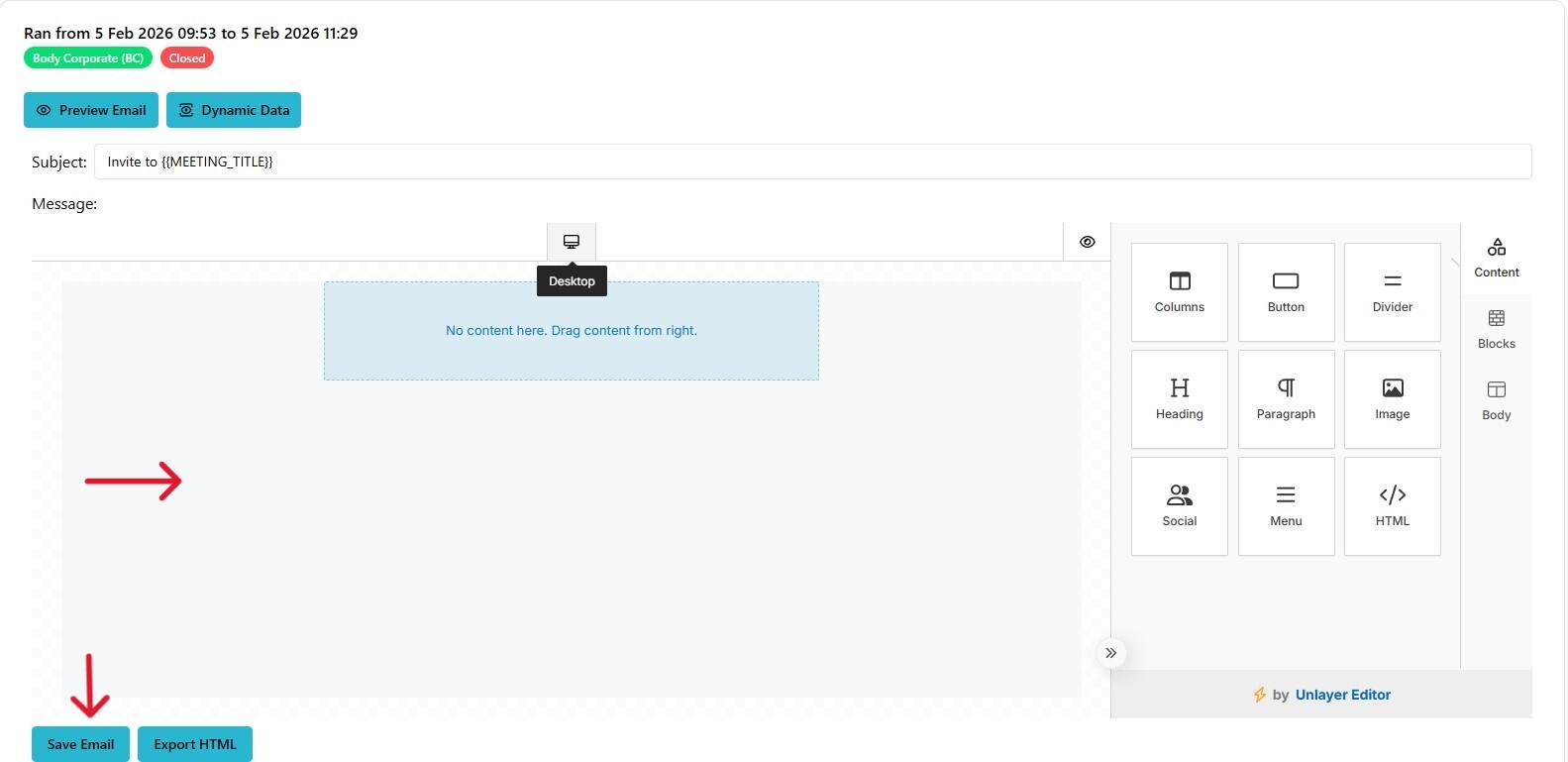Open the Unlayer Editor link

pos(1342,695)
